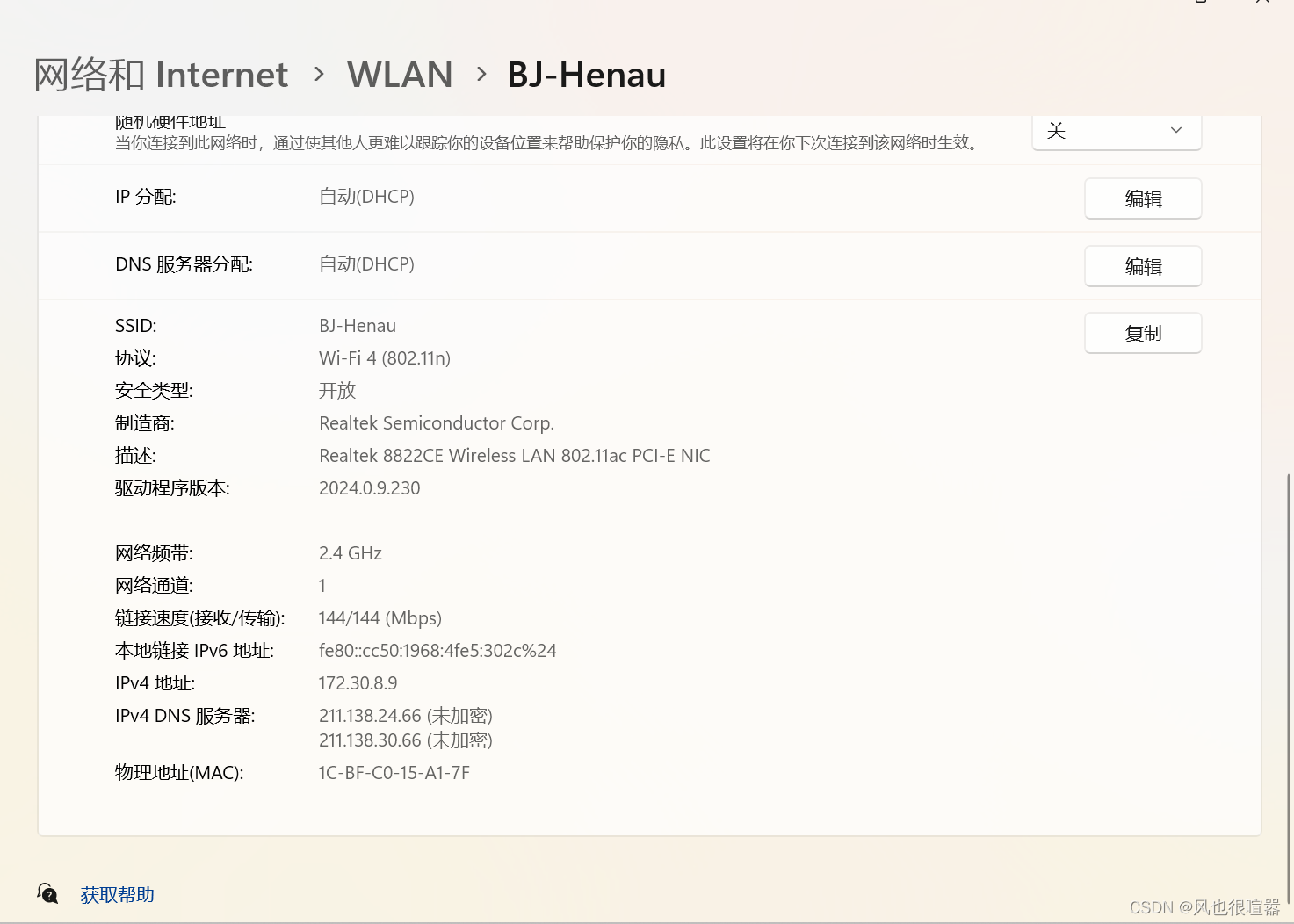This screenshot has height=924, width=1294.
Task: Open the 获取帮助 help link
Action: pos(117,894)
